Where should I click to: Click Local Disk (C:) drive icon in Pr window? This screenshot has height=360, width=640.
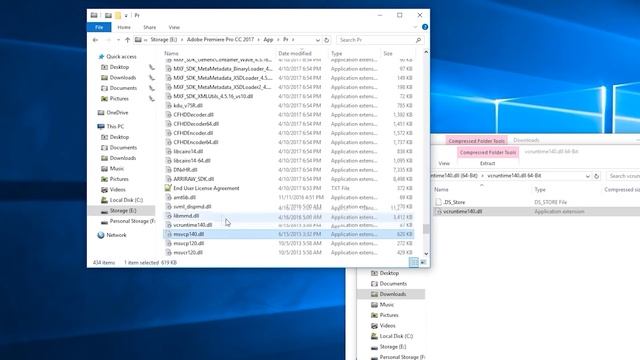coord(104,200)
